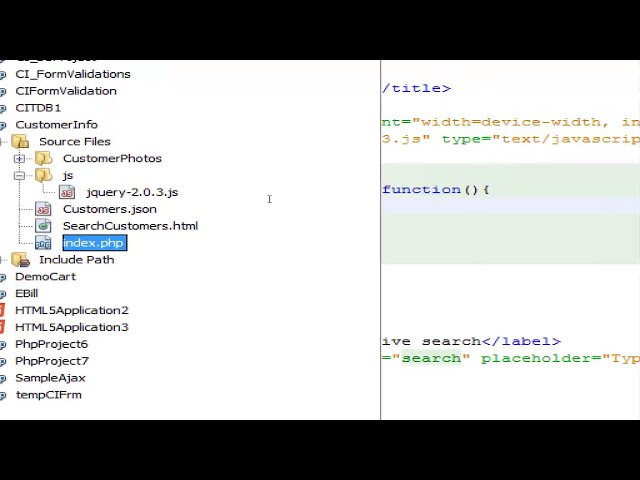This screenshot has height=480, width=640.
Task: Collapse the js folder
Action: 19,176
